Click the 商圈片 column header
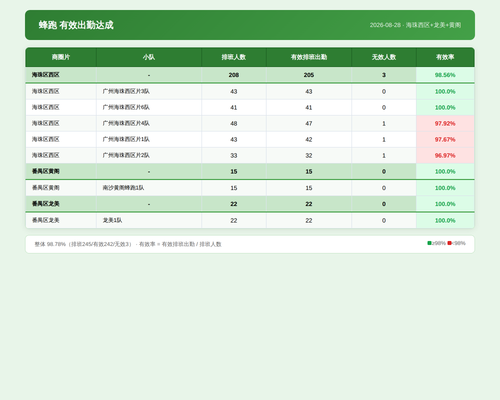The height and width of the screenshot is (400, 500). (x=61, y=57)
